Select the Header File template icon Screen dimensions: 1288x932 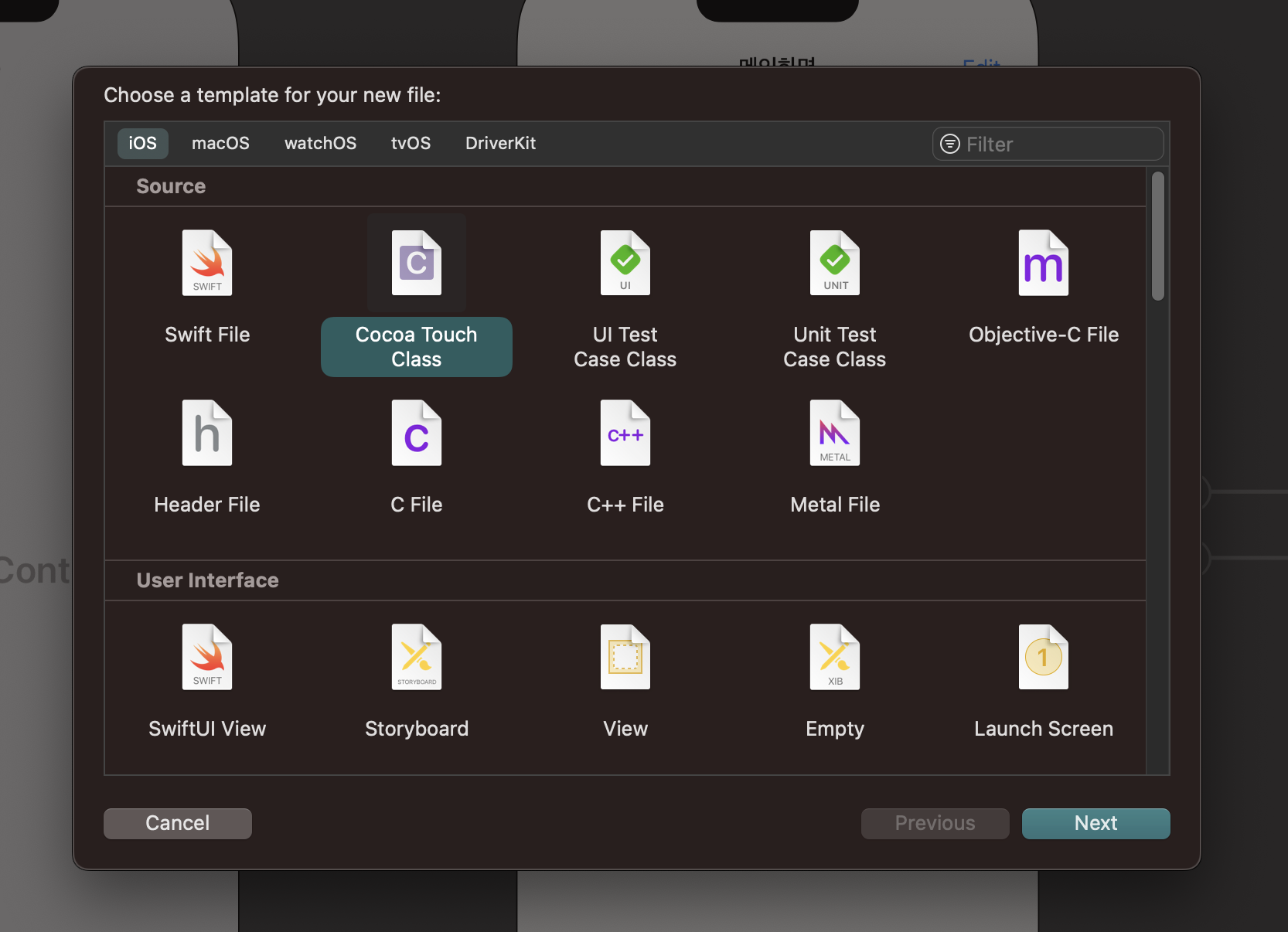pyautogui.click(x=207, y=433)
